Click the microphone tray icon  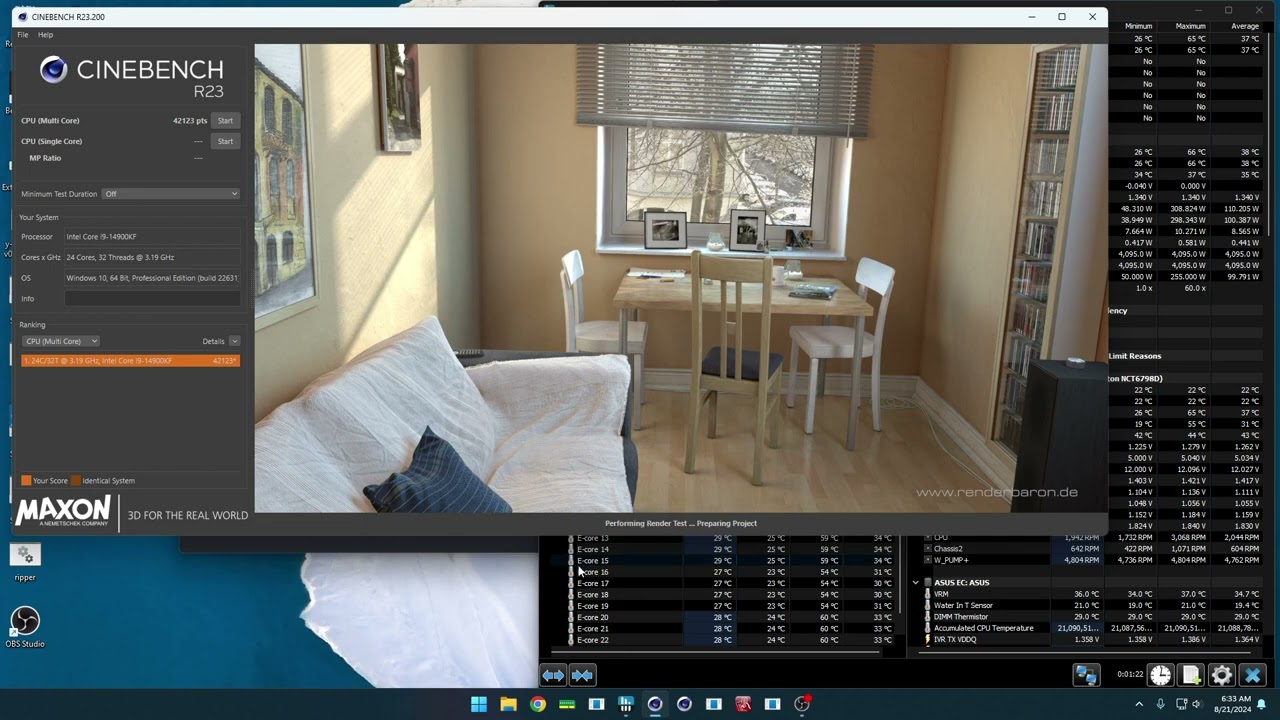[x=1161, y=704]
